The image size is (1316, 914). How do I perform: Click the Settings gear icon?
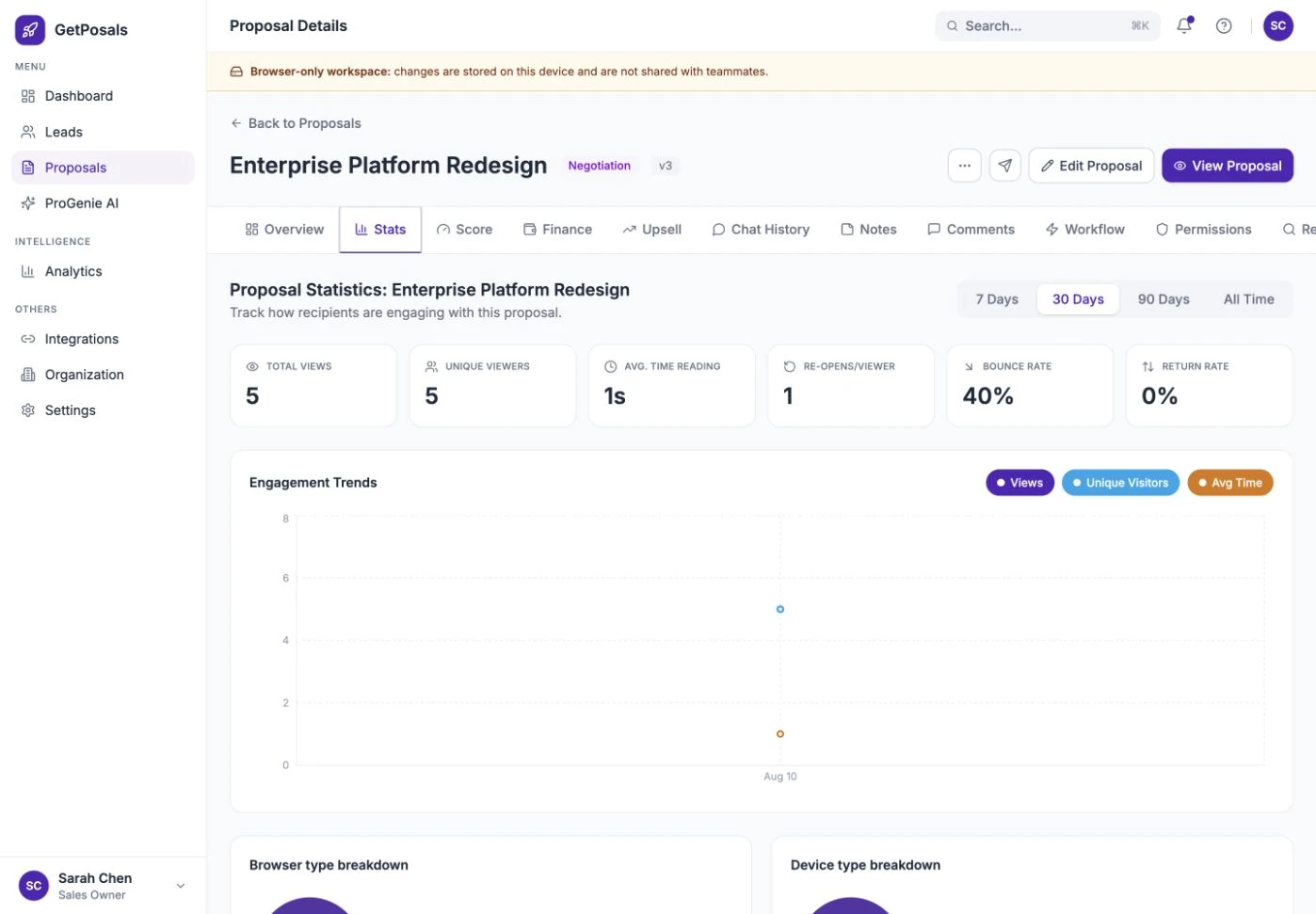(x=28, y=410)
